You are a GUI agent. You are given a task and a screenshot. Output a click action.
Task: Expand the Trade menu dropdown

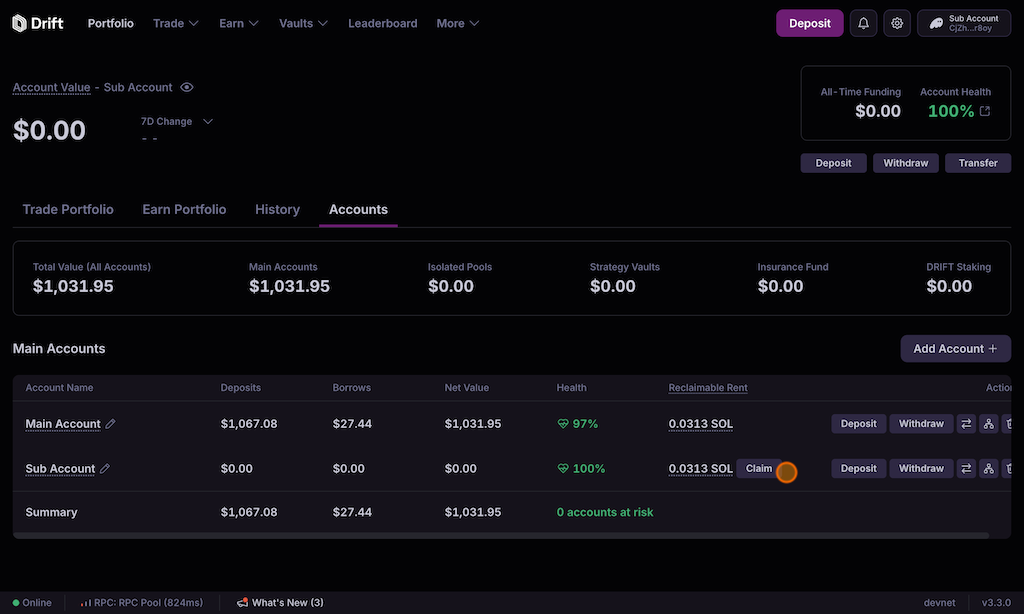click(x=176, y=23)
